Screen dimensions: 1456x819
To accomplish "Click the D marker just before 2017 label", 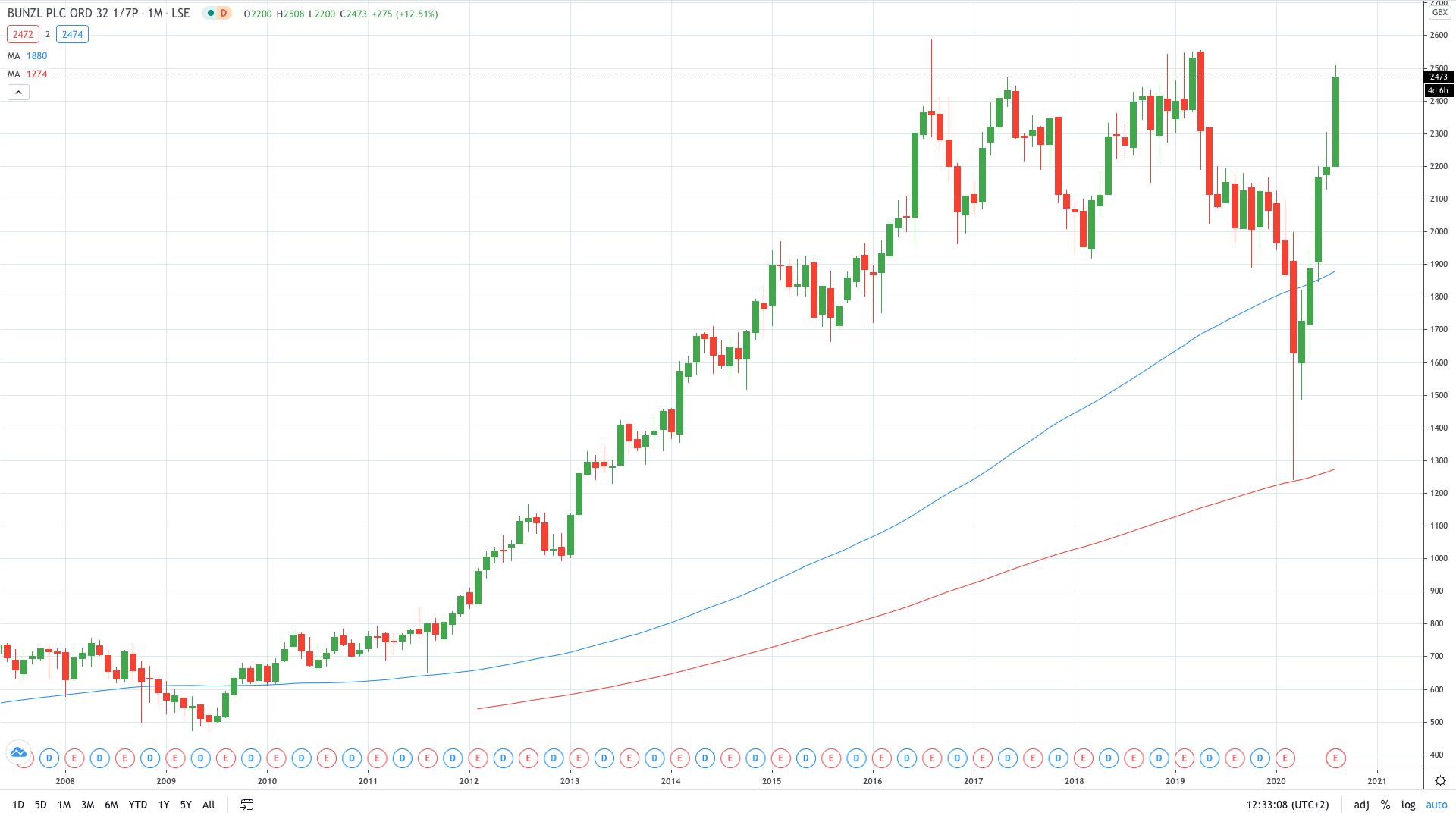I will coord(957,758).
